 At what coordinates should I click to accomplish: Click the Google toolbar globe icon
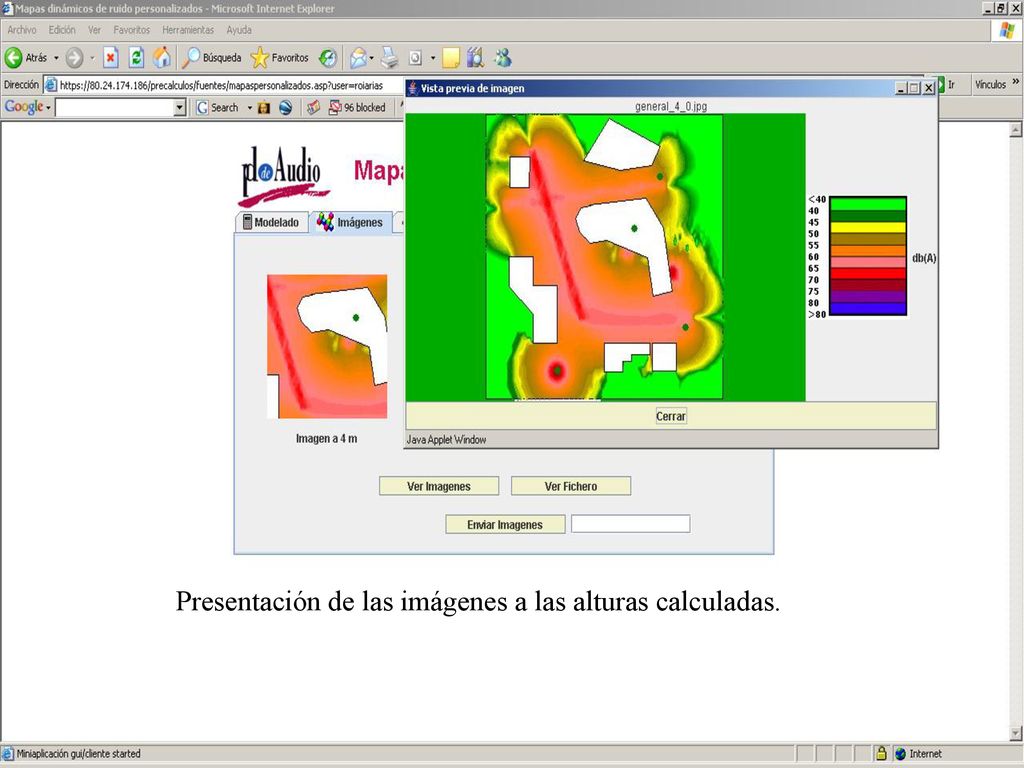pyautogui.click(x=285, y=108)
